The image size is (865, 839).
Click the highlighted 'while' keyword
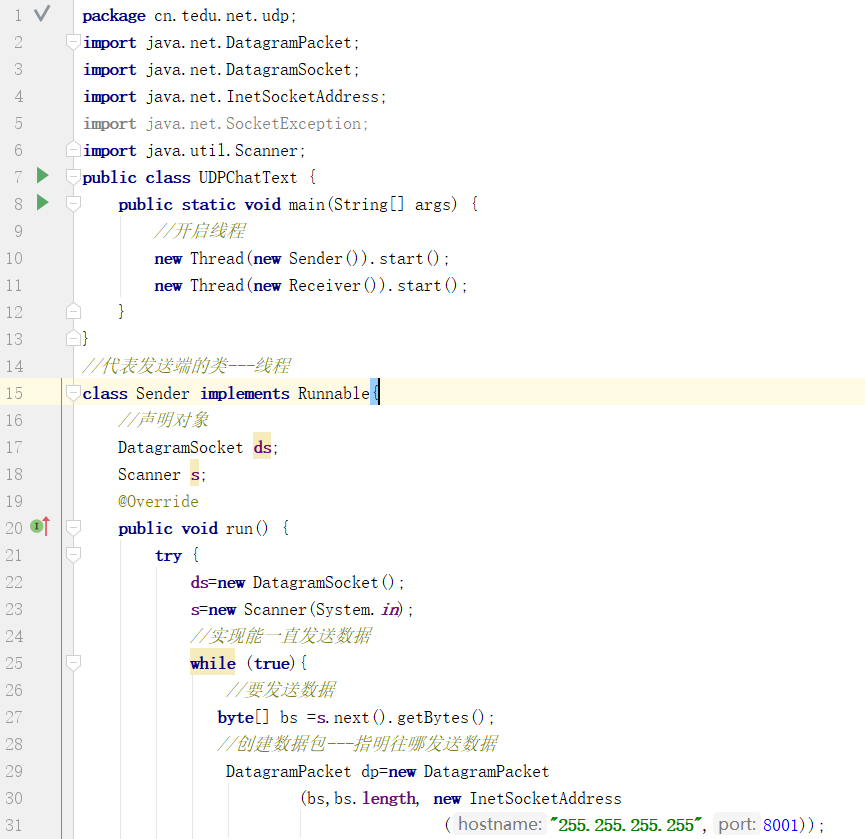pyautogui.click(x=213, y=663)
